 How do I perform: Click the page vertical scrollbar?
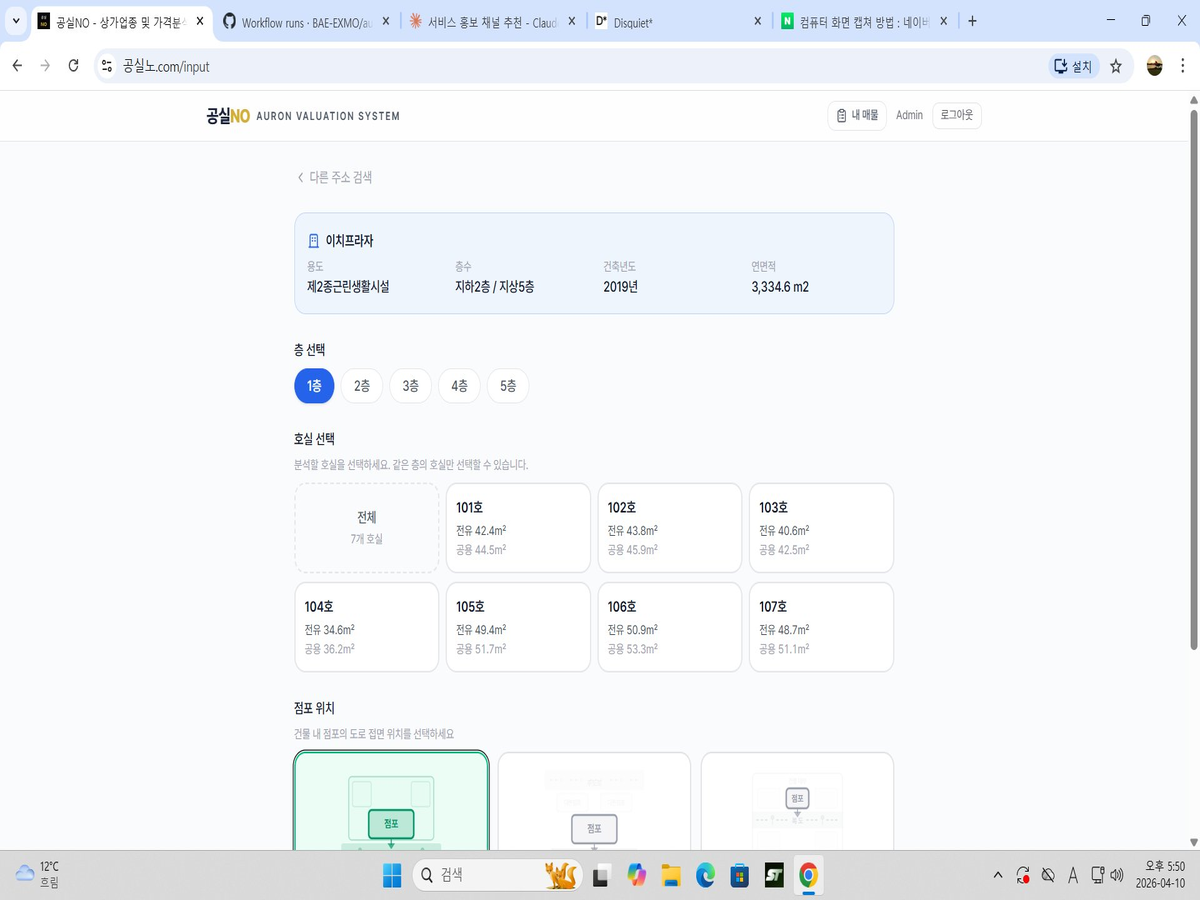pos(1193,380)
